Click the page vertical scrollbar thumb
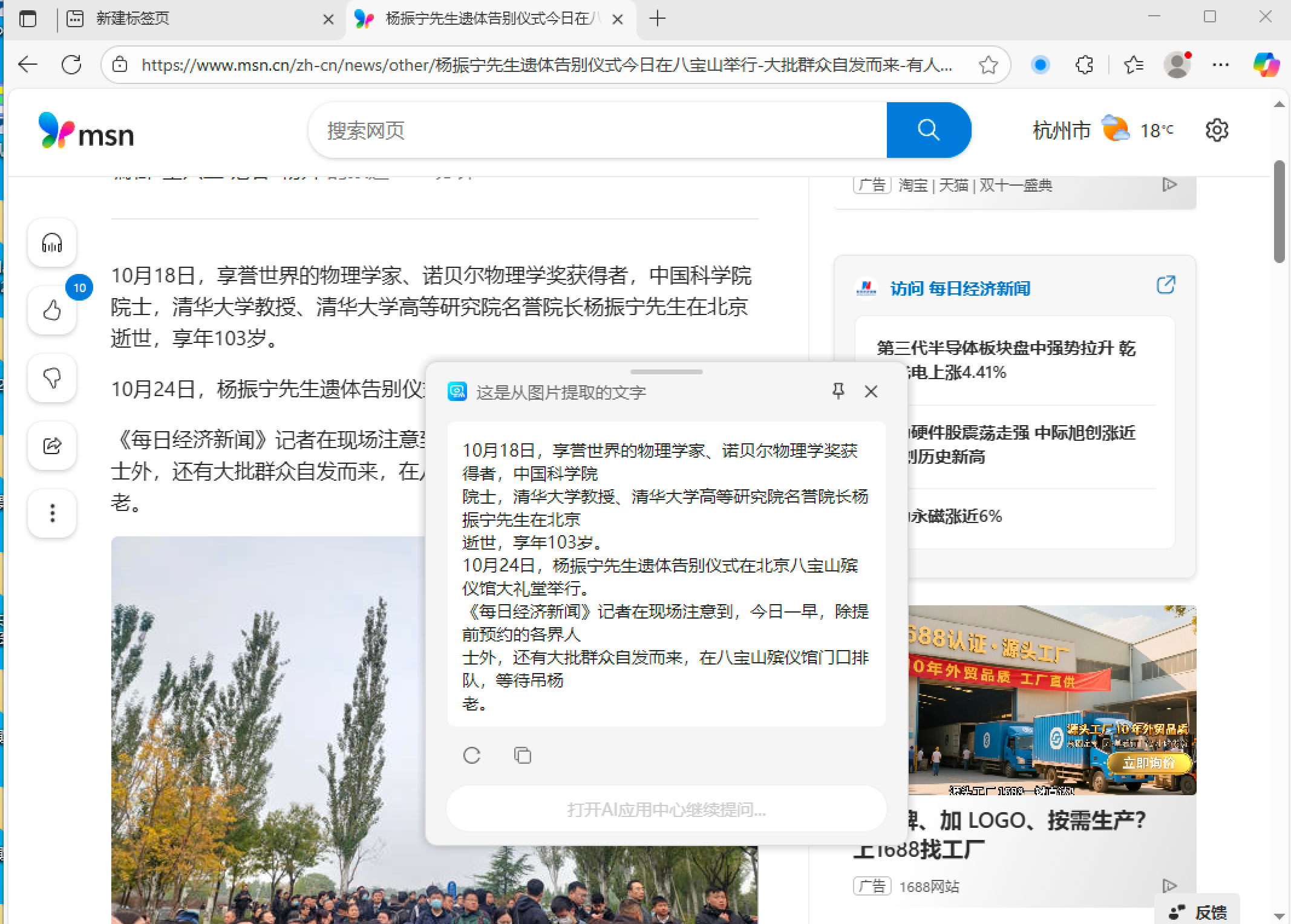The height and width of the screenshot is (924, 1291). (1279, 212)
